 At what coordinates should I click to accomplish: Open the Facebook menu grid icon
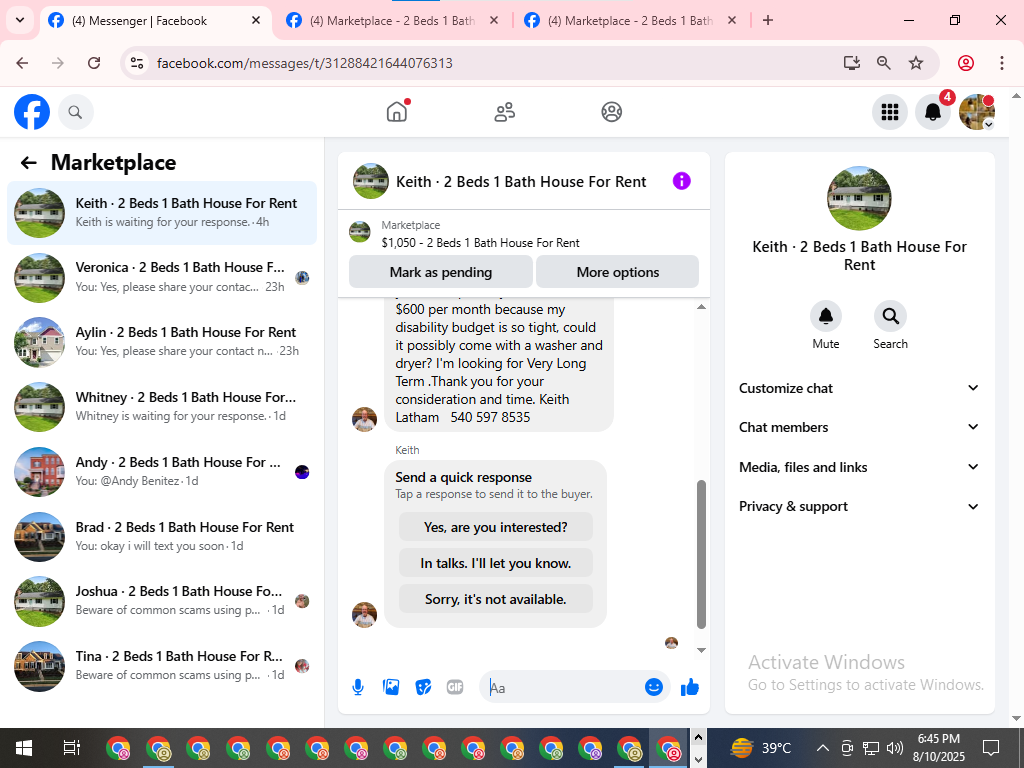(x=889, y=112)
